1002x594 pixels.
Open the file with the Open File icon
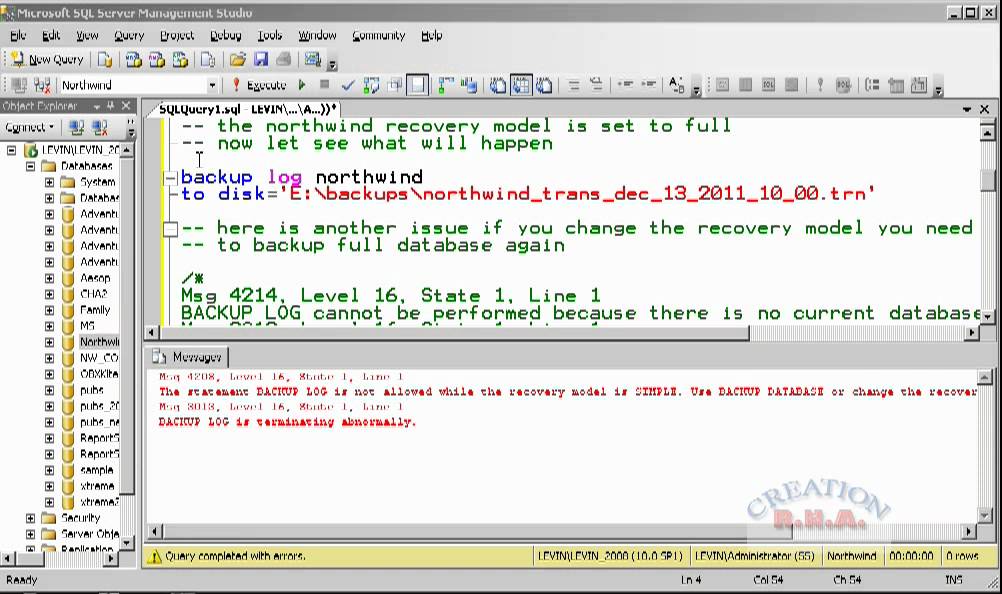(238, 59)
